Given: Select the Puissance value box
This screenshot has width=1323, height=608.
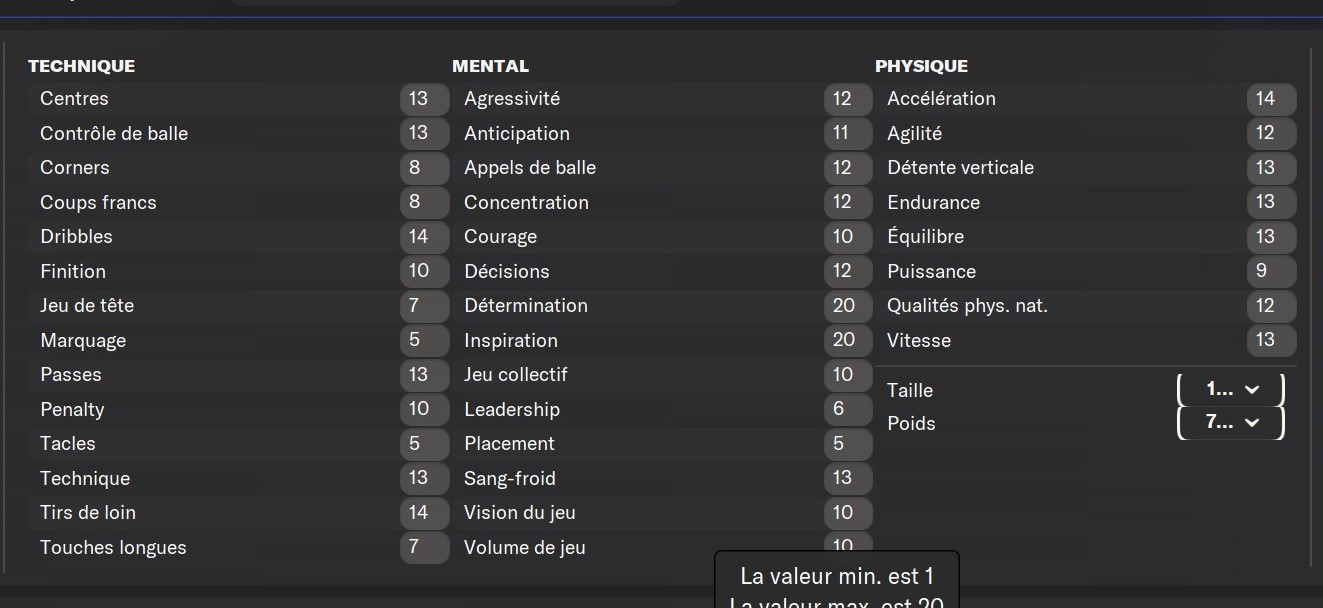Looking at the screenshot, I should (x=1272, y=271).
